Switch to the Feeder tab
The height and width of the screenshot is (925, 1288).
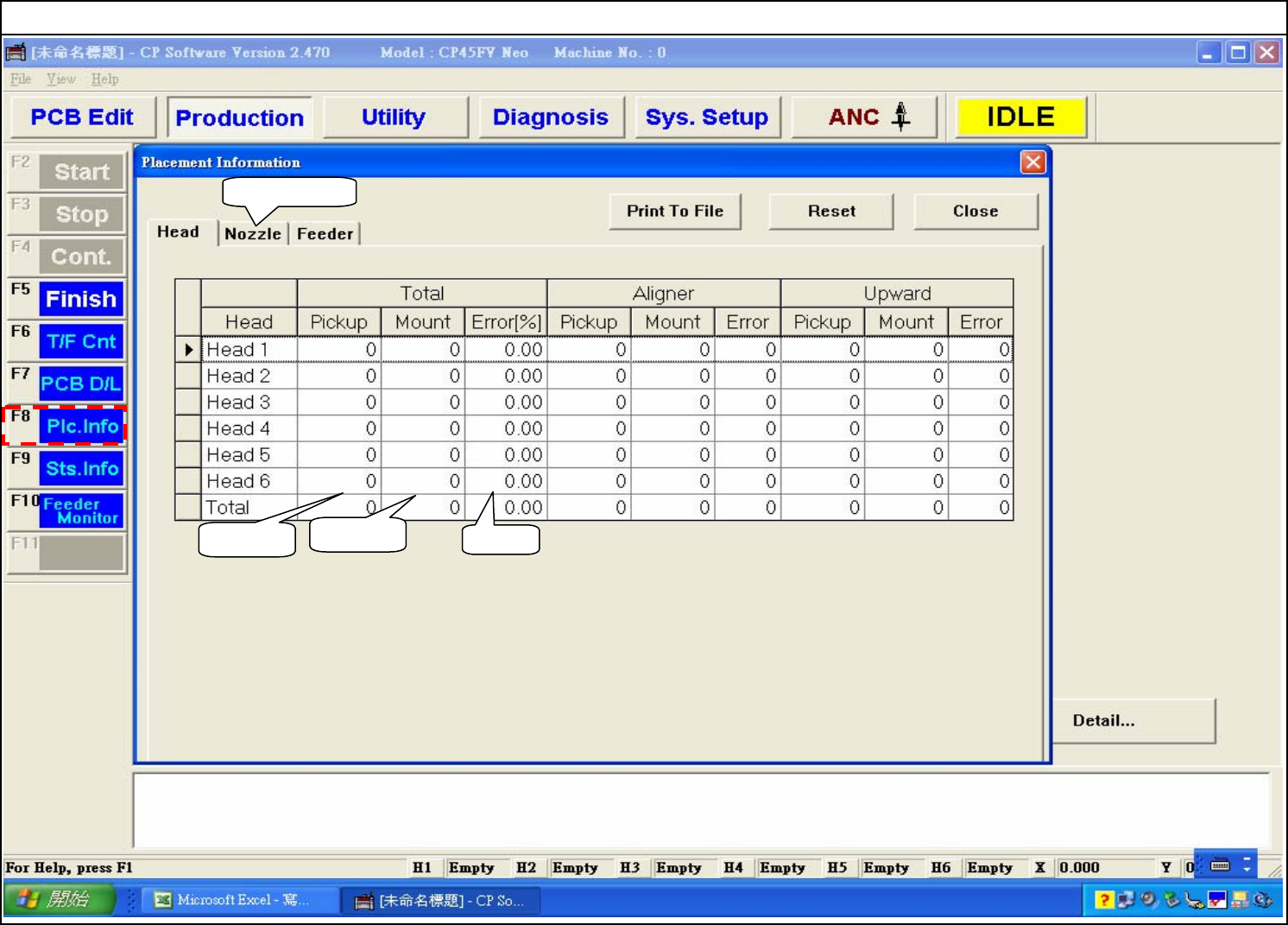pos(325,234)
